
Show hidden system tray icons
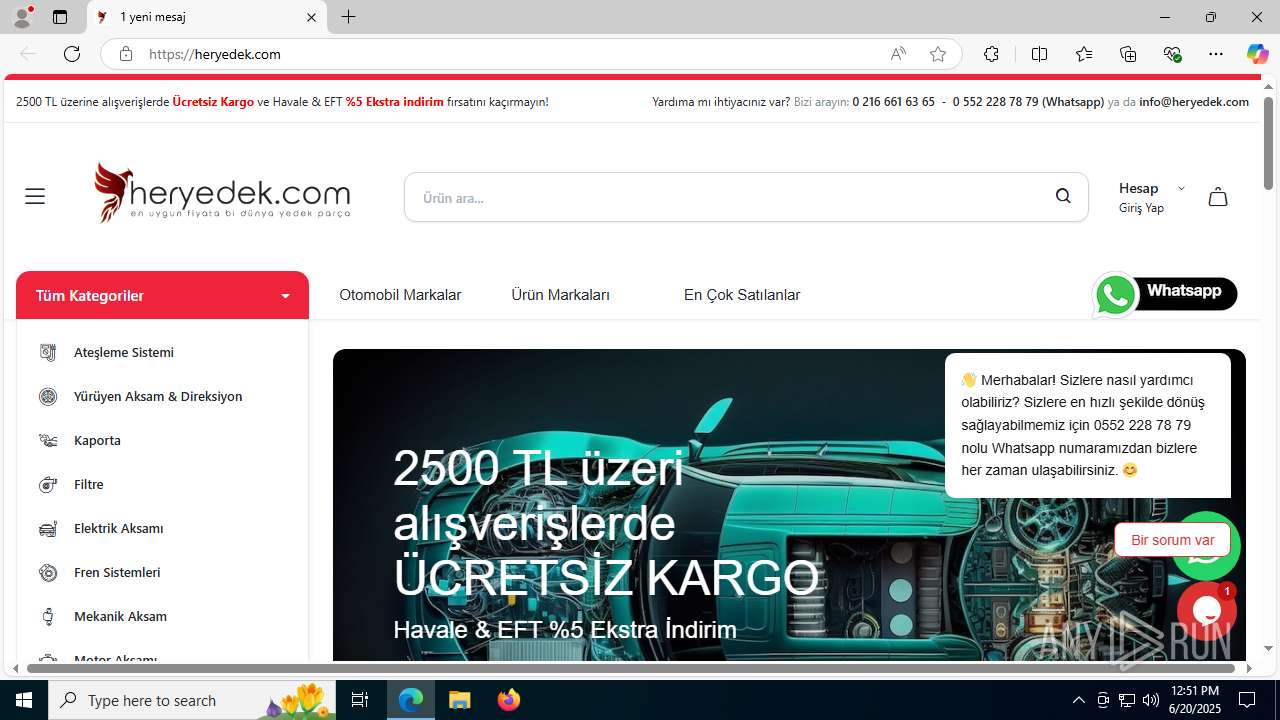pyautogui.click(x=1078, y=700)
